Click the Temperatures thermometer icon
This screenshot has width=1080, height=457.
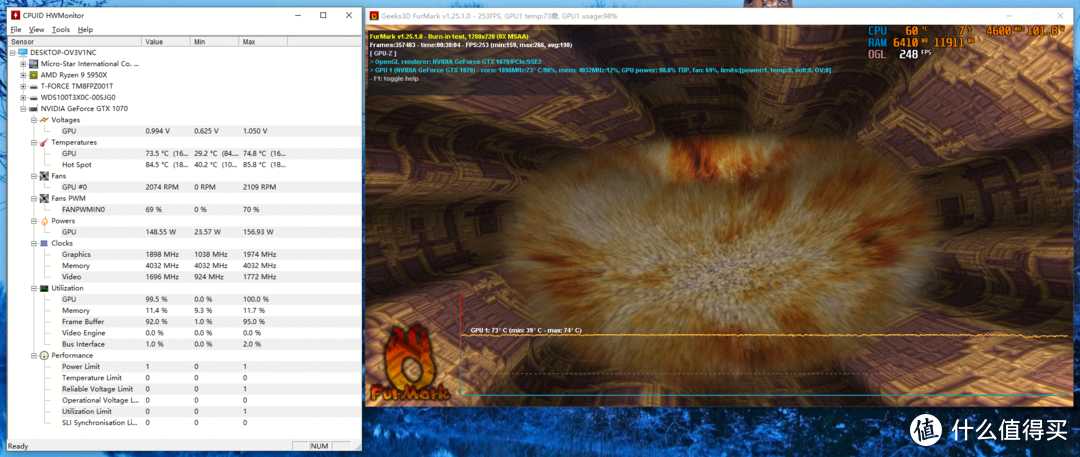pos(43,142)
